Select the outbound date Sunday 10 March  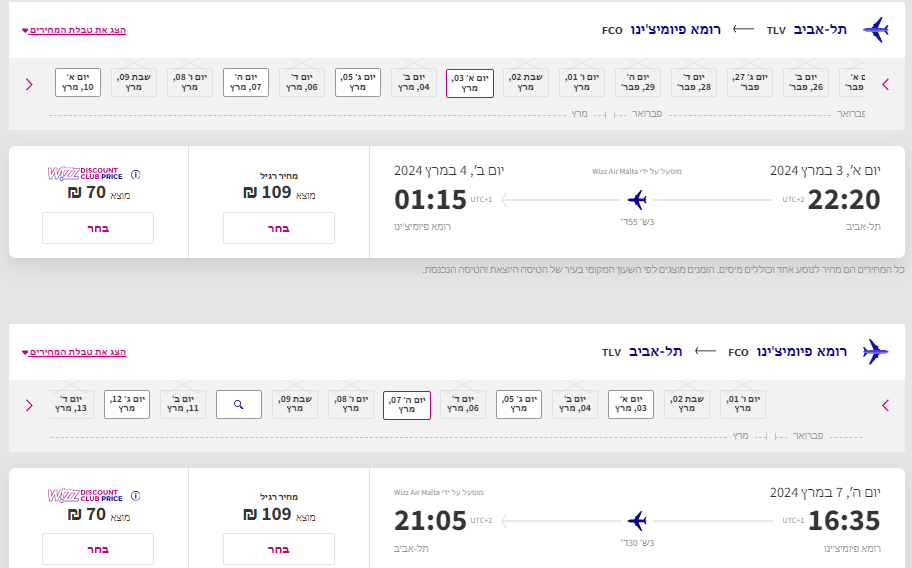coord(78,83)
